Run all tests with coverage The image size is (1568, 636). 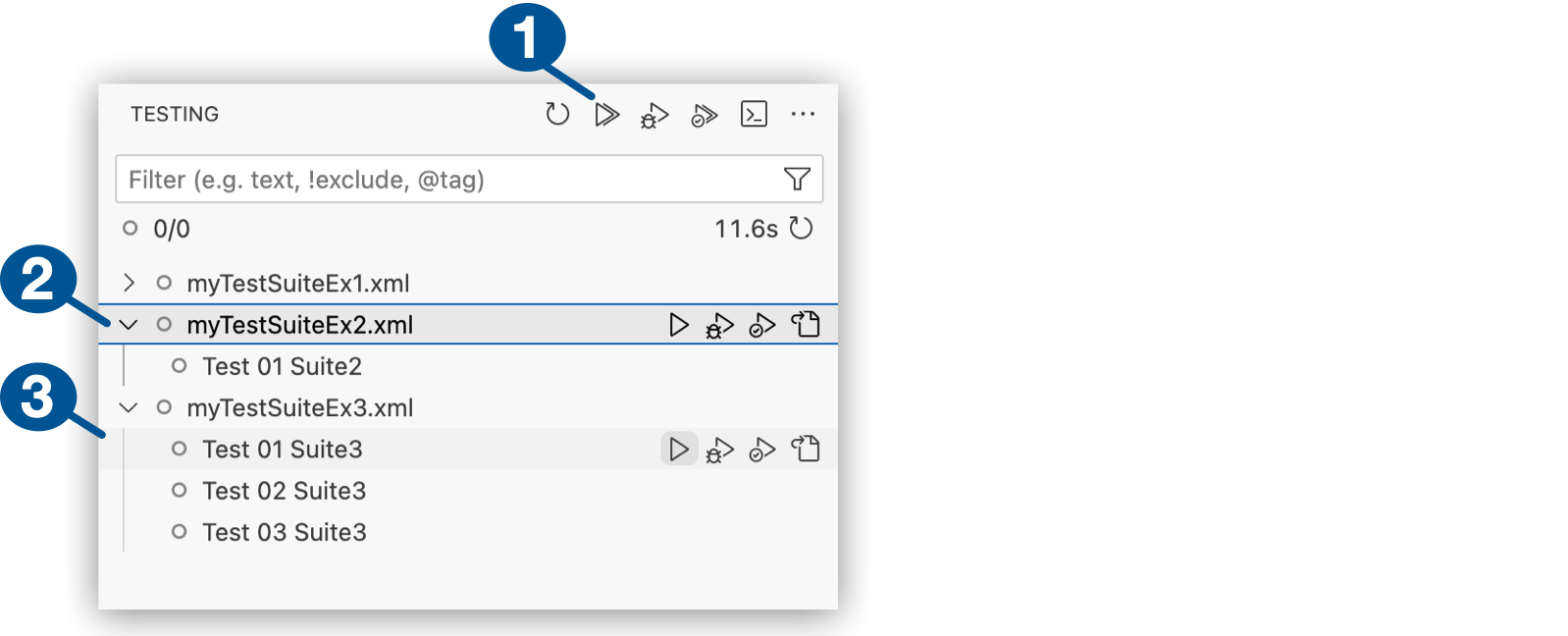point(705,116)
